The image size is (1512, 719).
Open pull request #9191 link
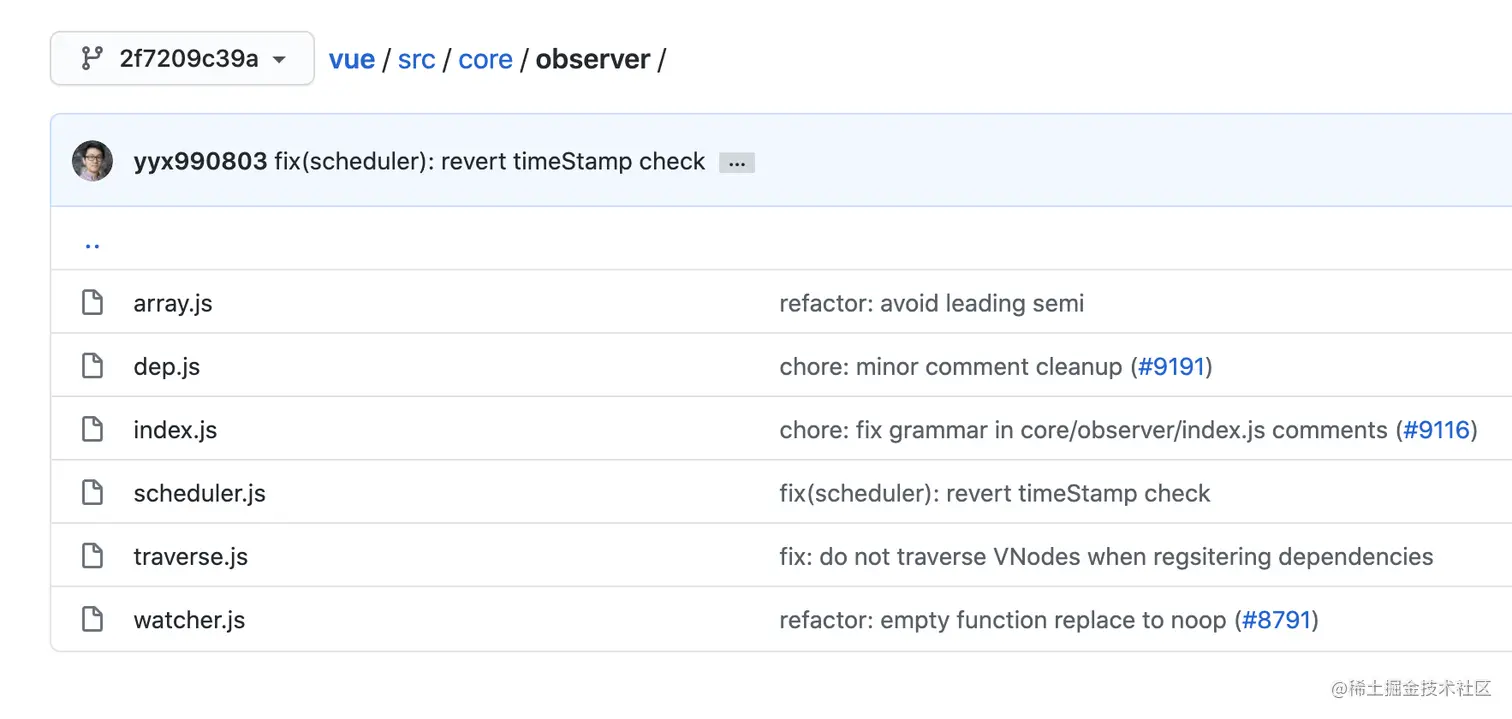coord(1172,366)
